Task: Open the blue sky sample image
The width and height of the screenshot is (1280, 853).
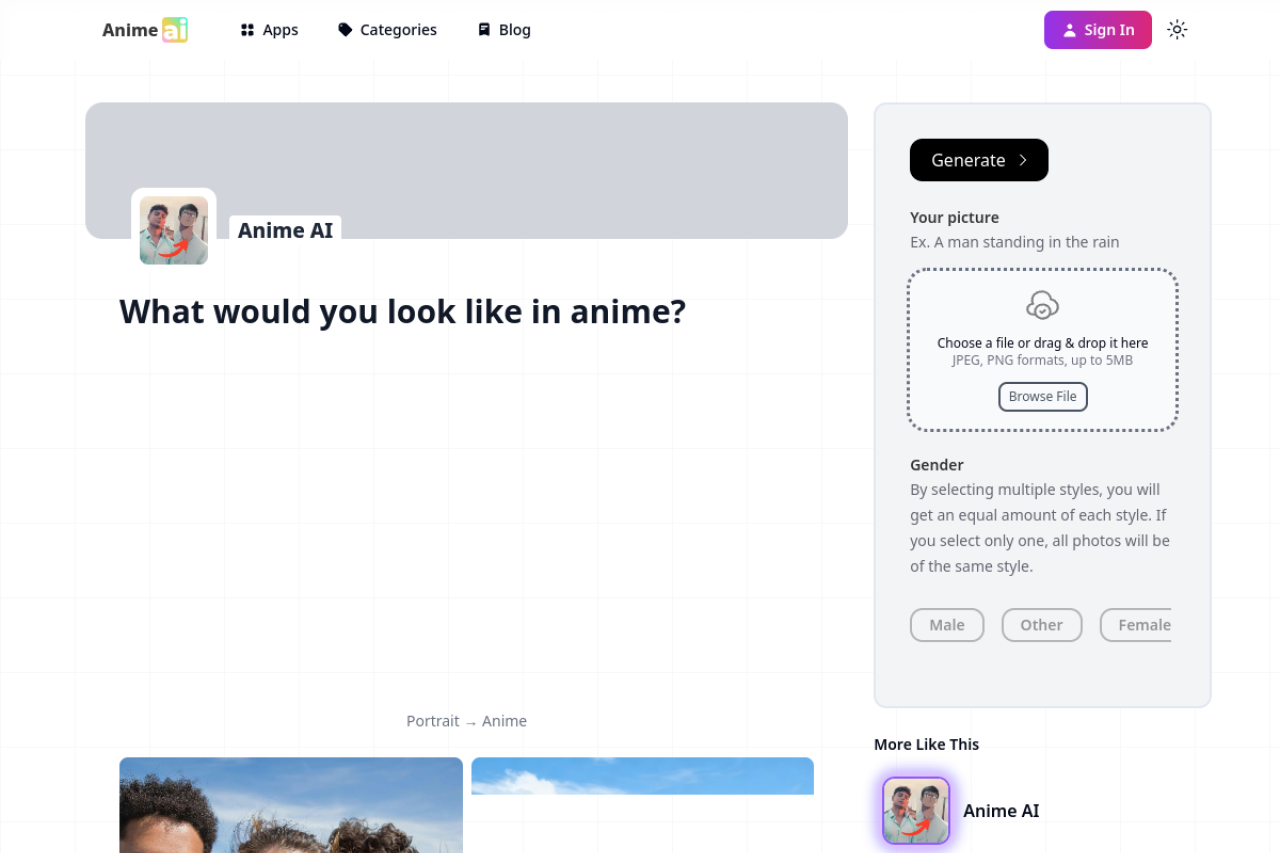Action: (642, 776)
